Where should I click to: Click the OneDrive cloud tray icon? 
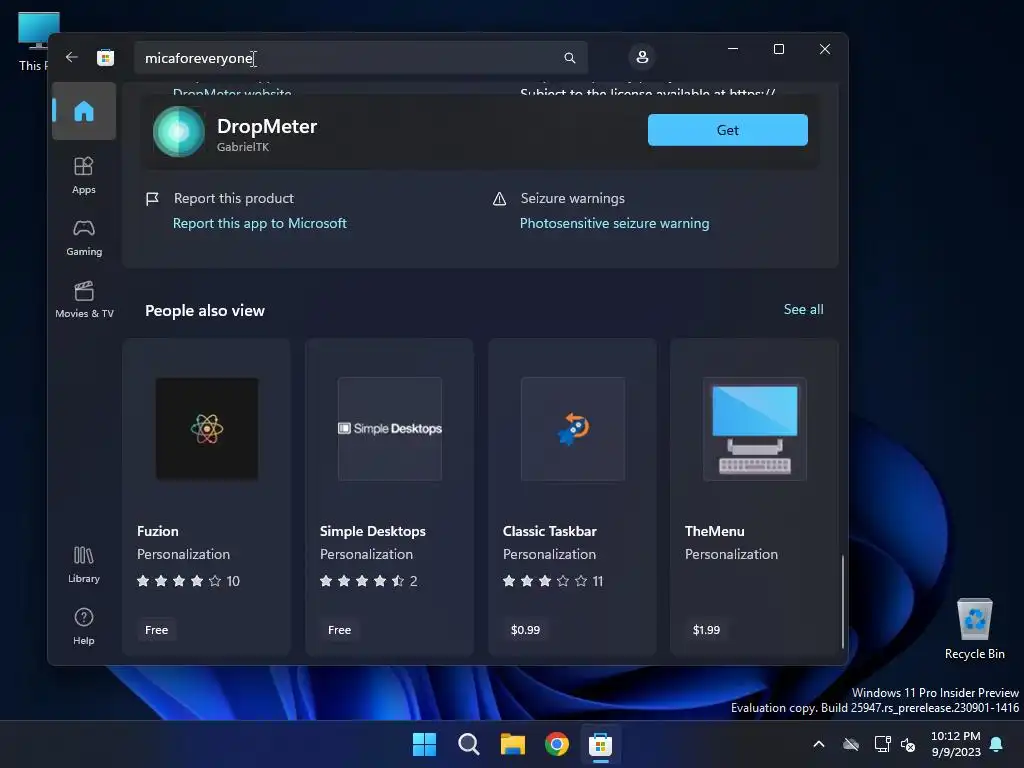(850, 744)
